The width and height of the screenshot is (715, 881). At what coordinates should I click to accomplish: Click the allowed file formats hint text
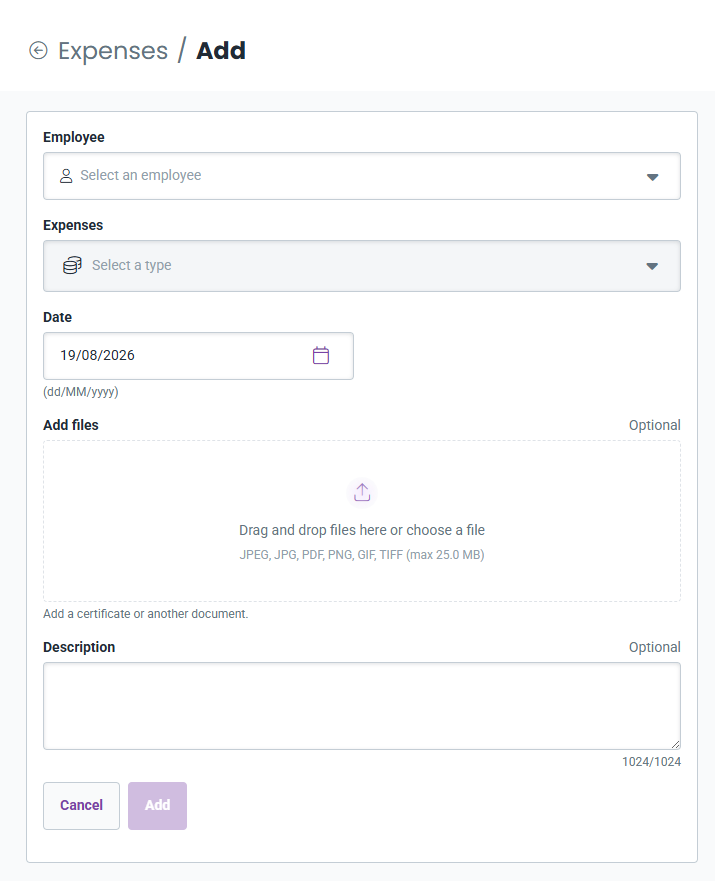pos(362,555)
